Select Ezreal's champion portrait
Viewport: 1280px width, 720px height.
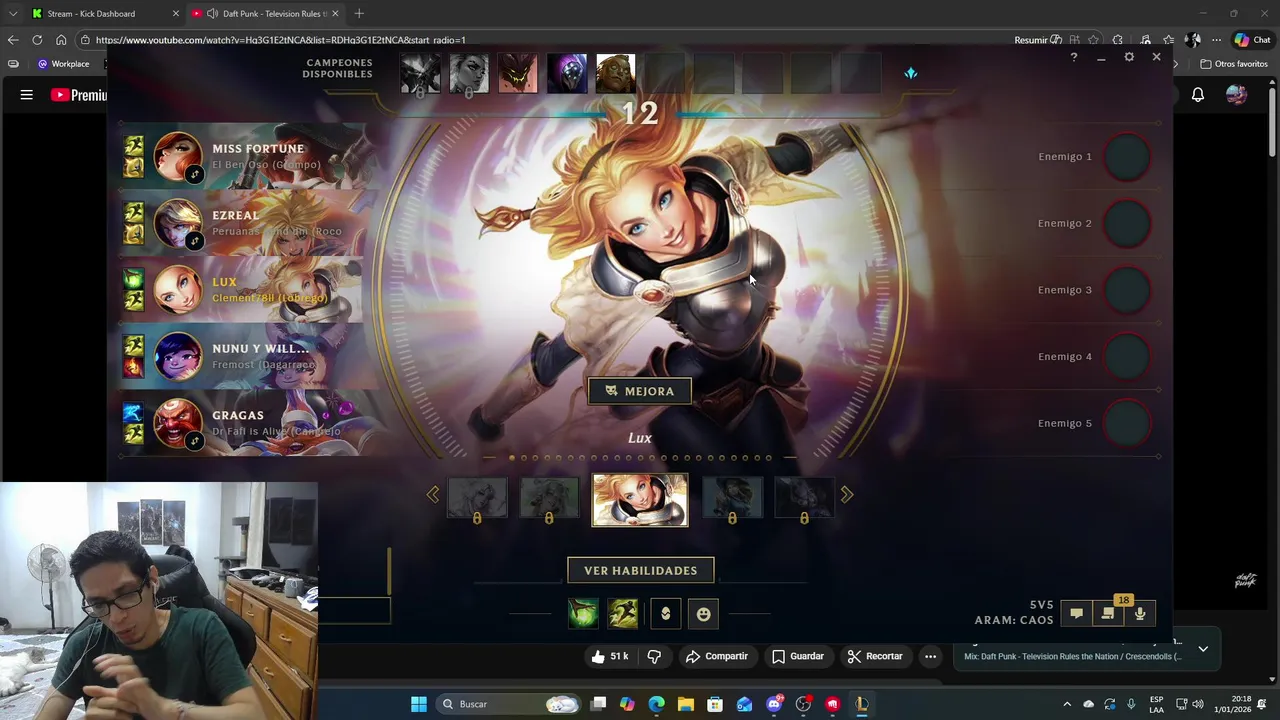(x=178, y=224)
